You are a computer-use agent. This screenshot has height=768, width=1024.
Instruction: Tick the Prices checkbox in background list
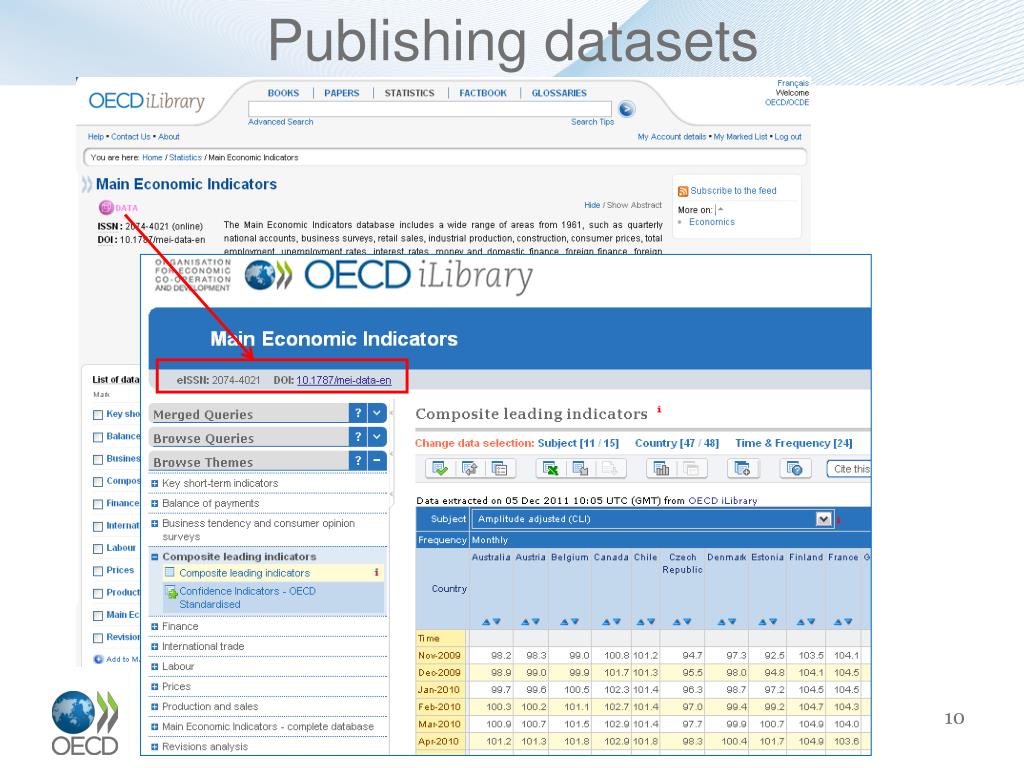pos(98,571)
